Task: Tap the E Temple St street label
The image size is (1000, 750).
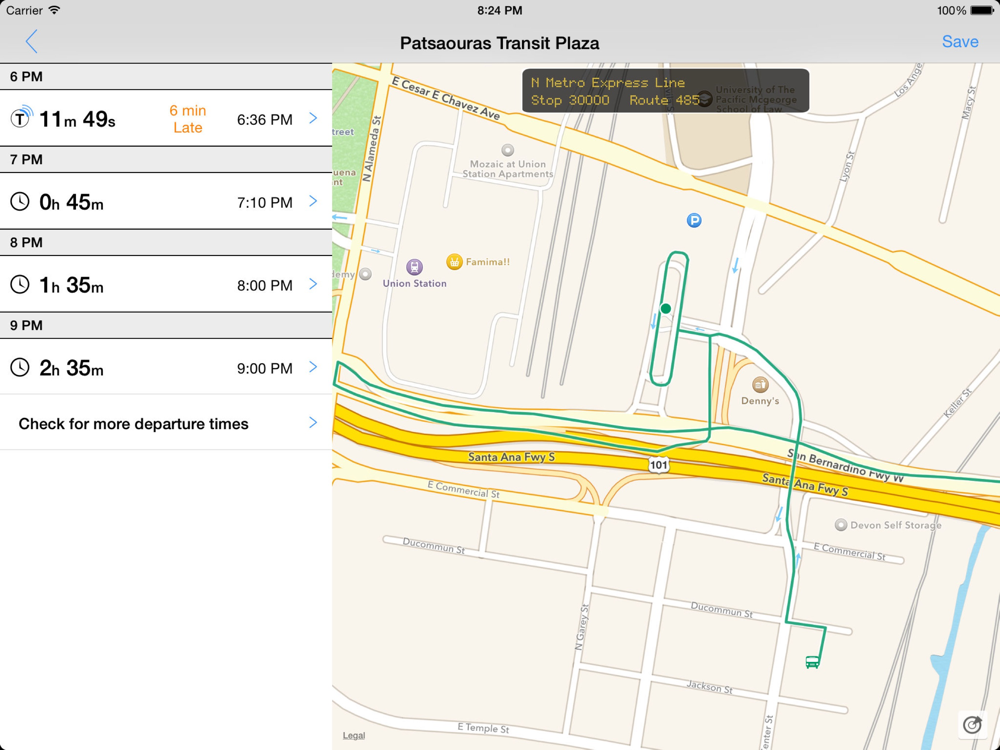Action: (x=483, y=728)
